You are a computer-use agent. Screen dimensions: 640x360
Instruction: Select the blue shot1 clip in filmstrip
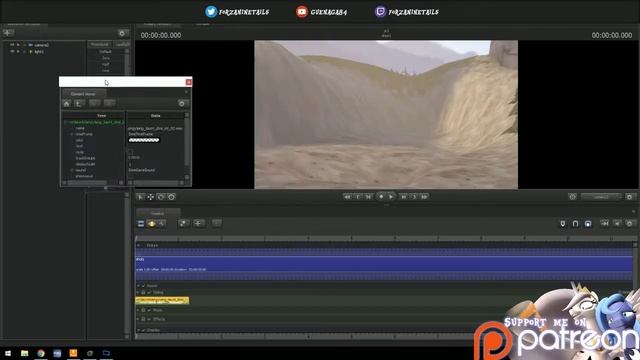coord(384,264)
